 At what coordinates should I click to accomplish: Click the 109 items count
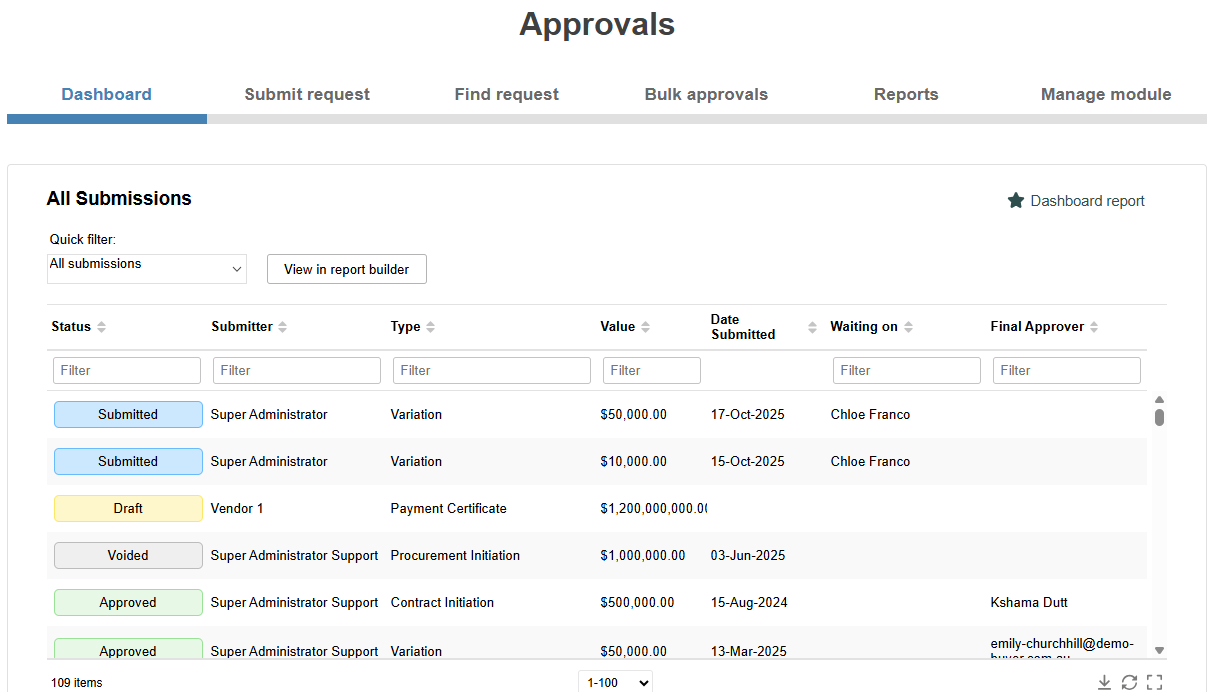77,683
